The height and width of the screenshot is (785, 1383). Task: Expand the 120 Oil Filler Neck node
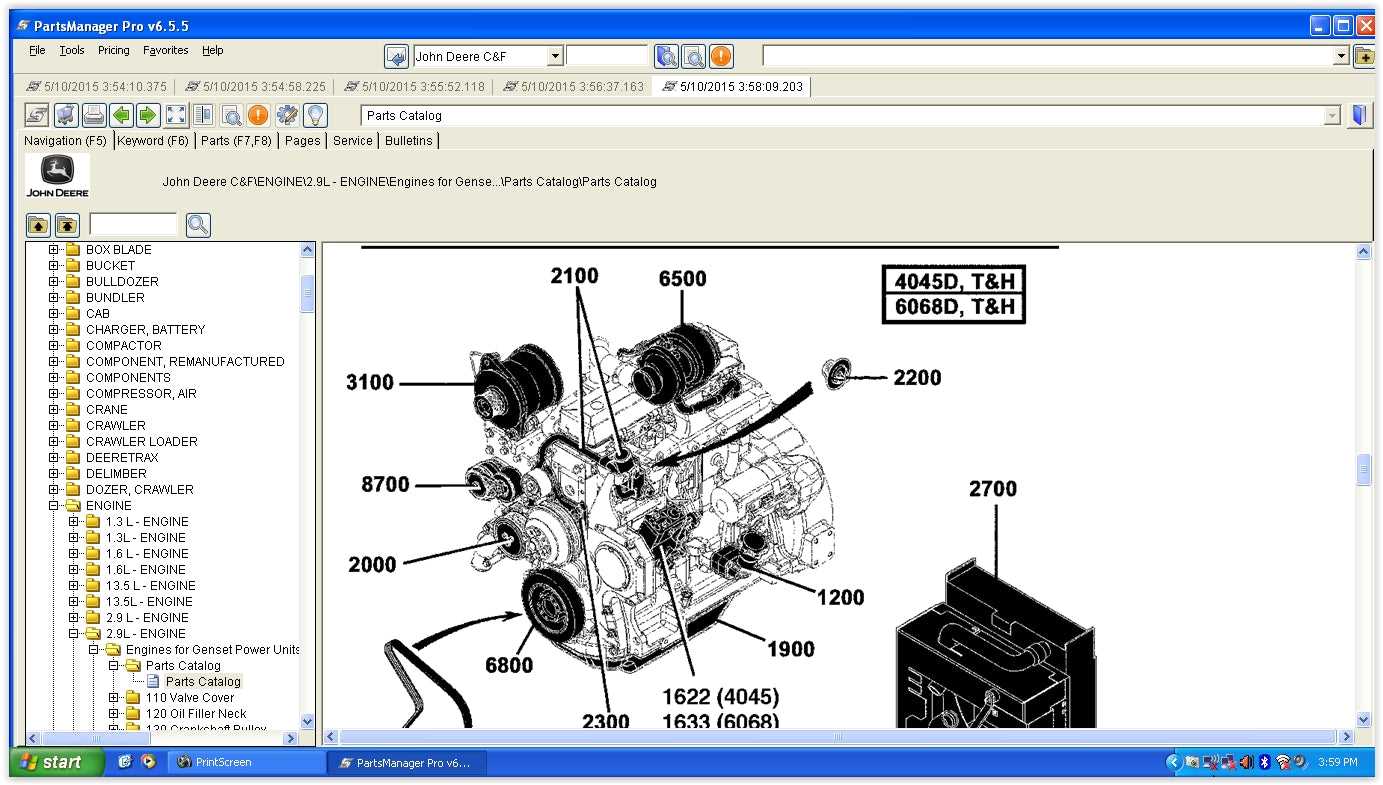[114, 714]
